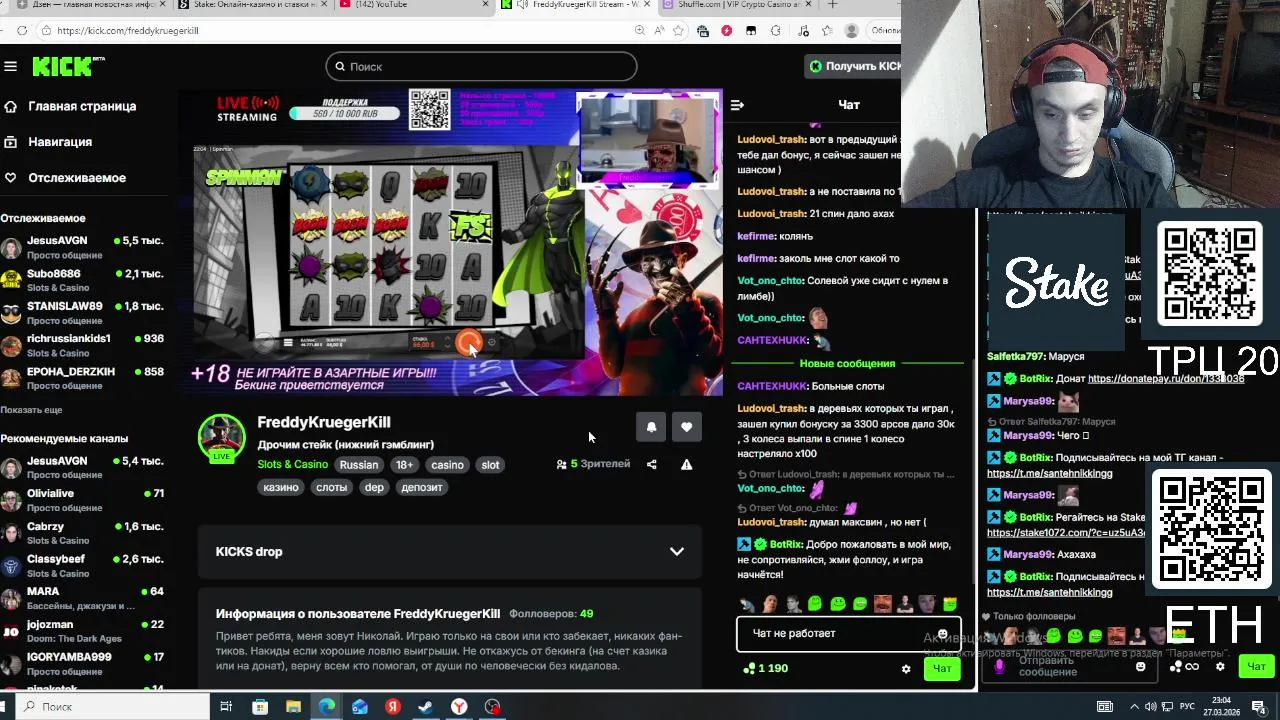Screen dimensions: 1280x720
Task: Toggle notification bell for FreddyKruegerKill
Action: tap(651, 427)
